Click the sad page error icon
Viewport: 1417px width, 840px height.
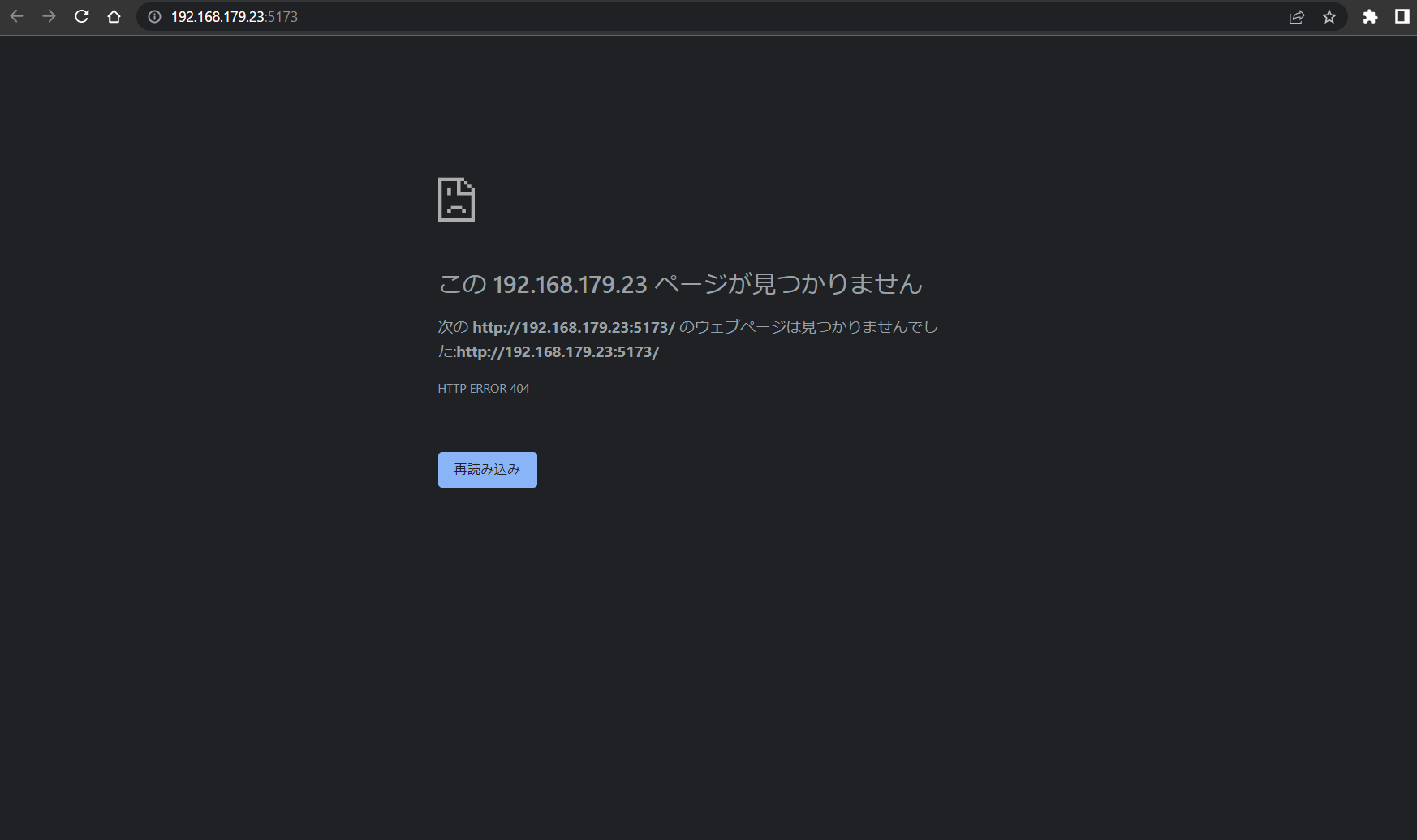tap(456, 199)
